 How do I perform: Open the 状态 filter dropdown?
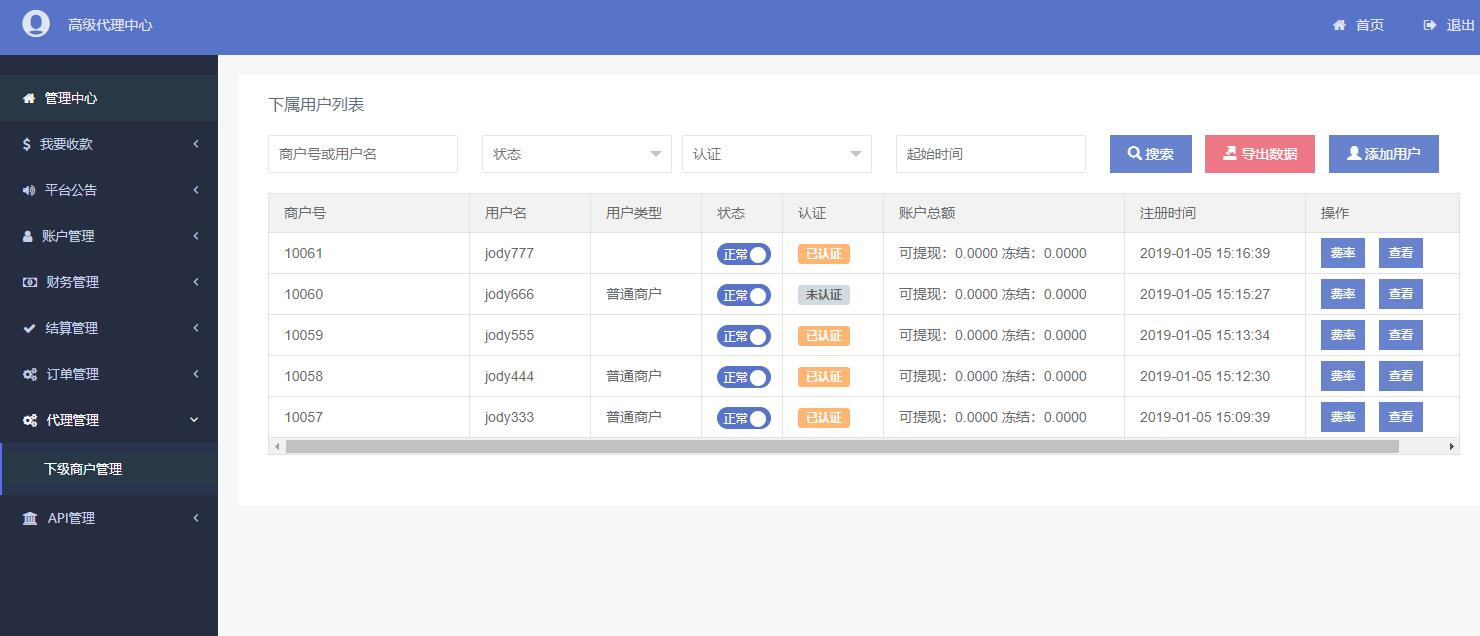[x=576, y=154]
